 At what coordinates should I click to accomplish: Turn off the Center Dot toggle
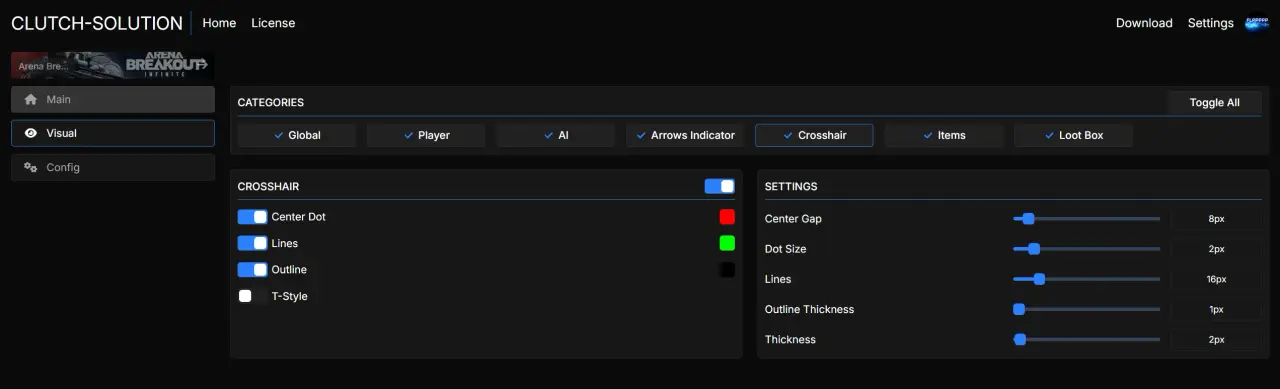coord(253,216)
